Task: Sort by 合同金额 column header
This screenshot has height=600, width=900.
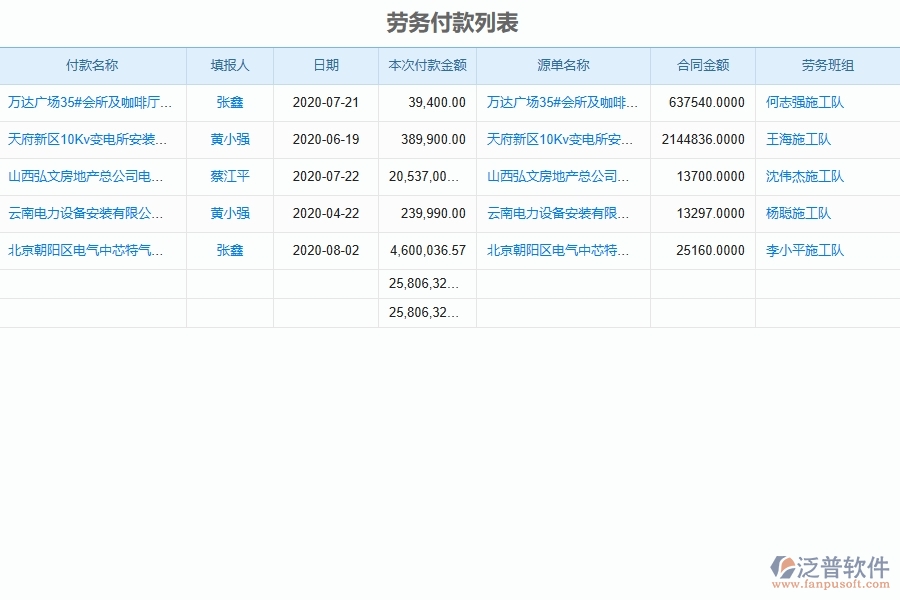Action: [x=701, y=66]
